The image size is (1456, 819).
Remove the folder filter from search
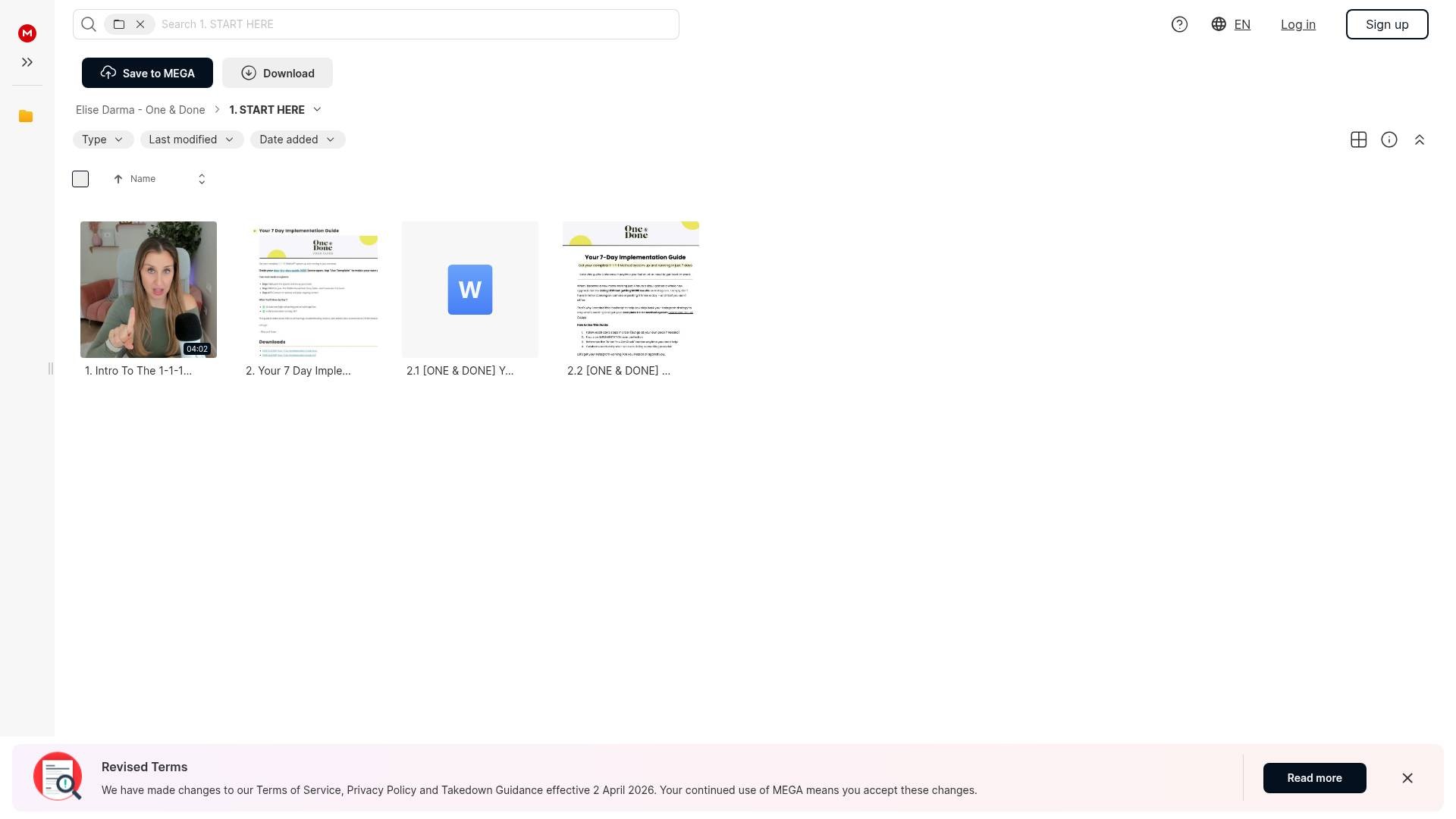pyautogui.click(x=140, y=24)
